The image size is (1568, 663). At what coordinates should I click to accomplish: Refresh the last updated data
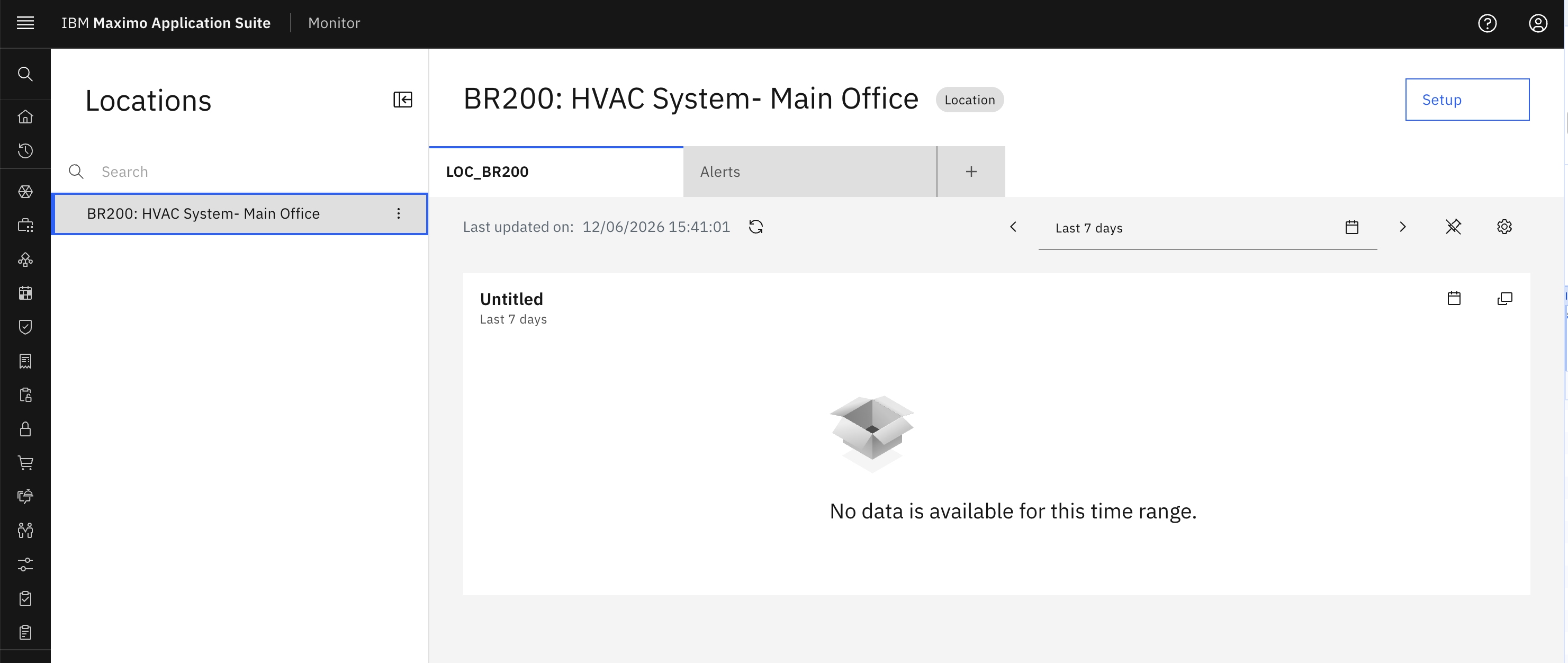(755, 227)
